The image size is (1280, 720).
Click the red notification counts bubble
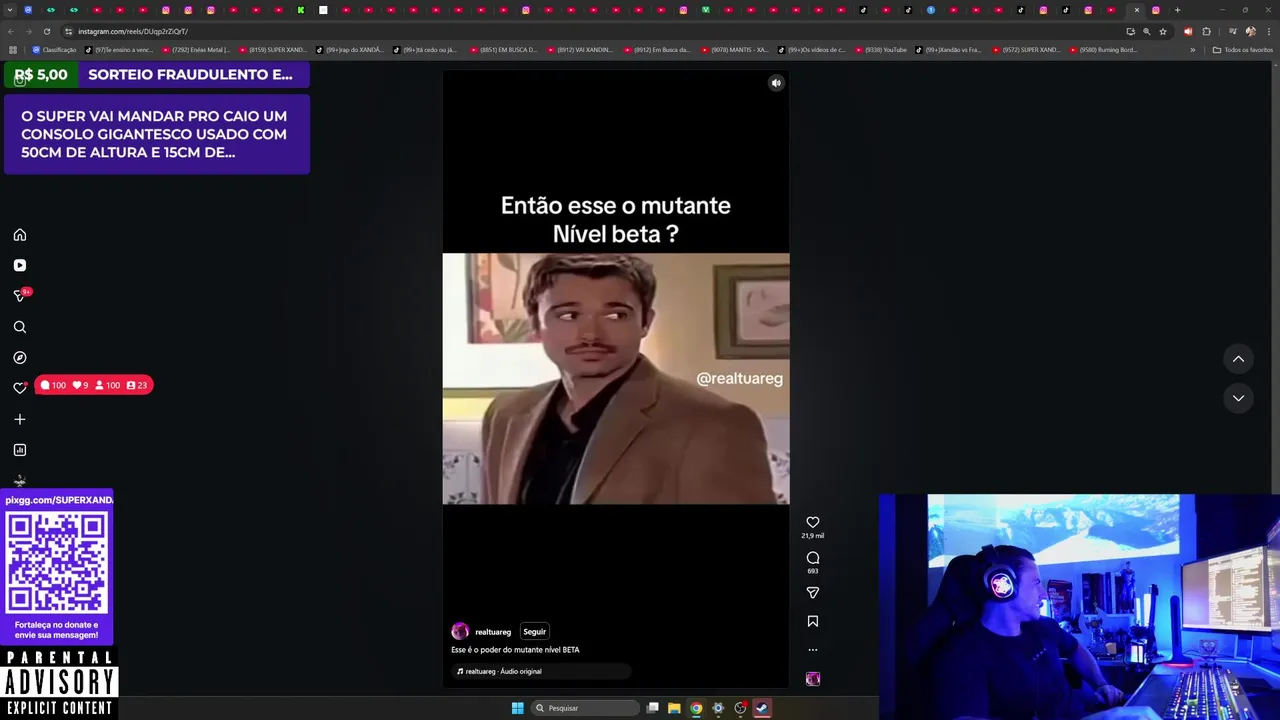[93, 385]
